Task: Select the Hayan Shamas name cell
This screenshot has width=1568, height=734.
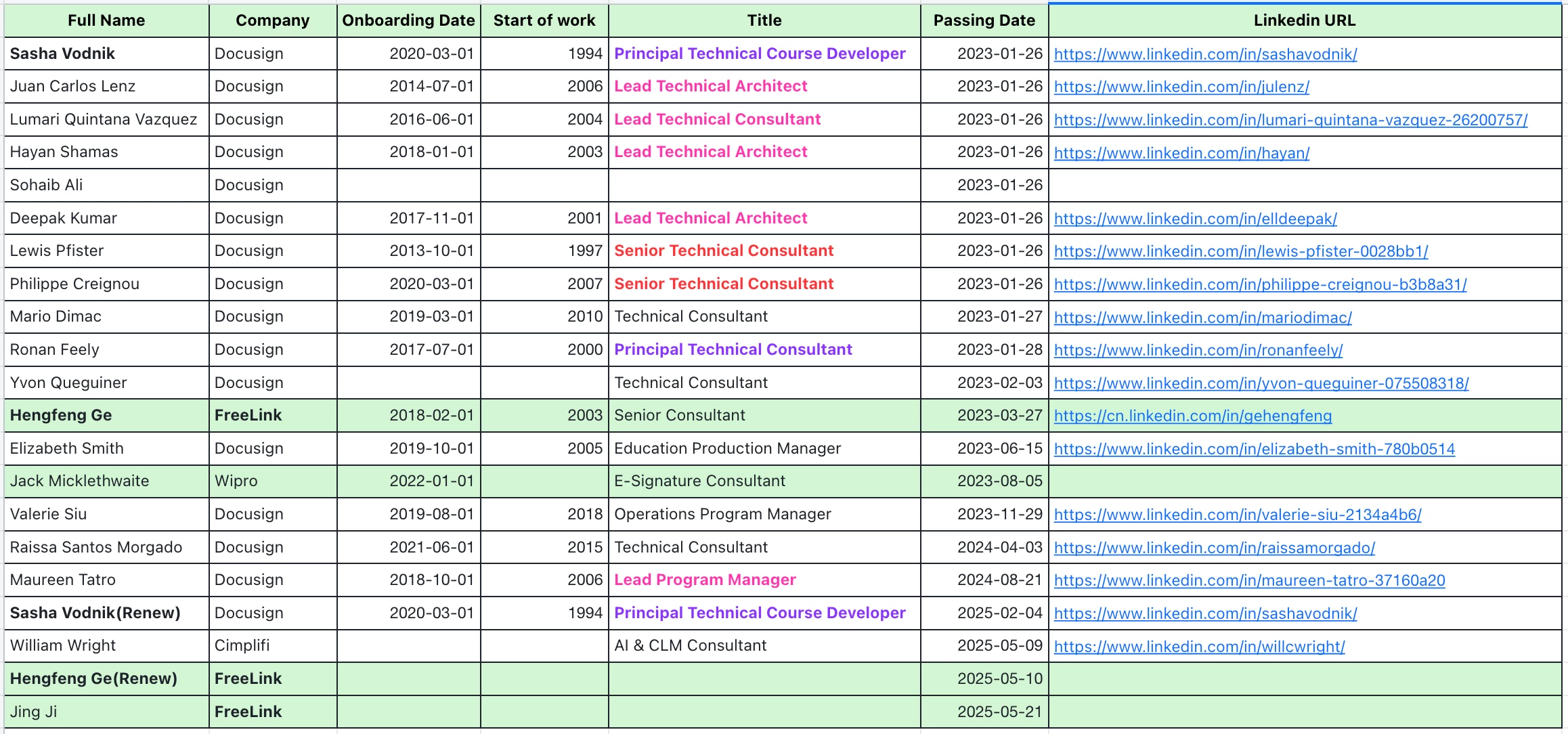Action: (106, 152)
